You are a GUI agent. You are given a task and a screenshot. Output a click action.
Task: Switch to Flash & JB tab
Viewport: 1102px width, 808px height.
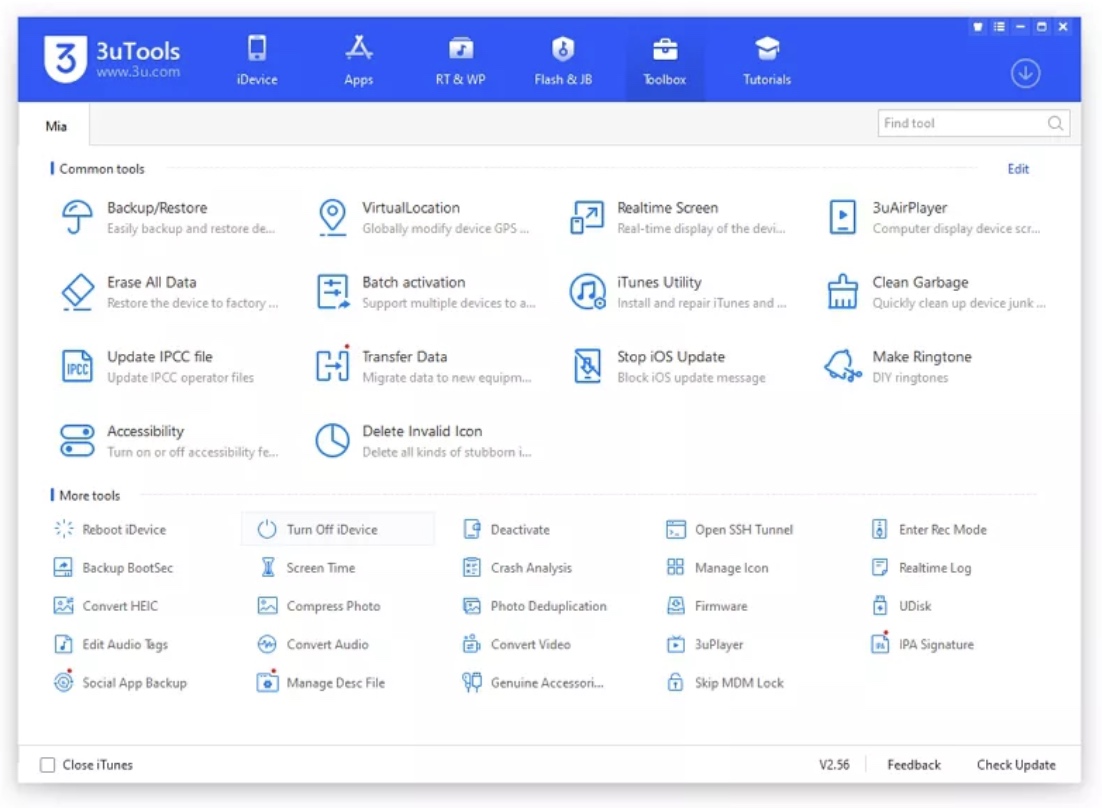coord(563,60)
